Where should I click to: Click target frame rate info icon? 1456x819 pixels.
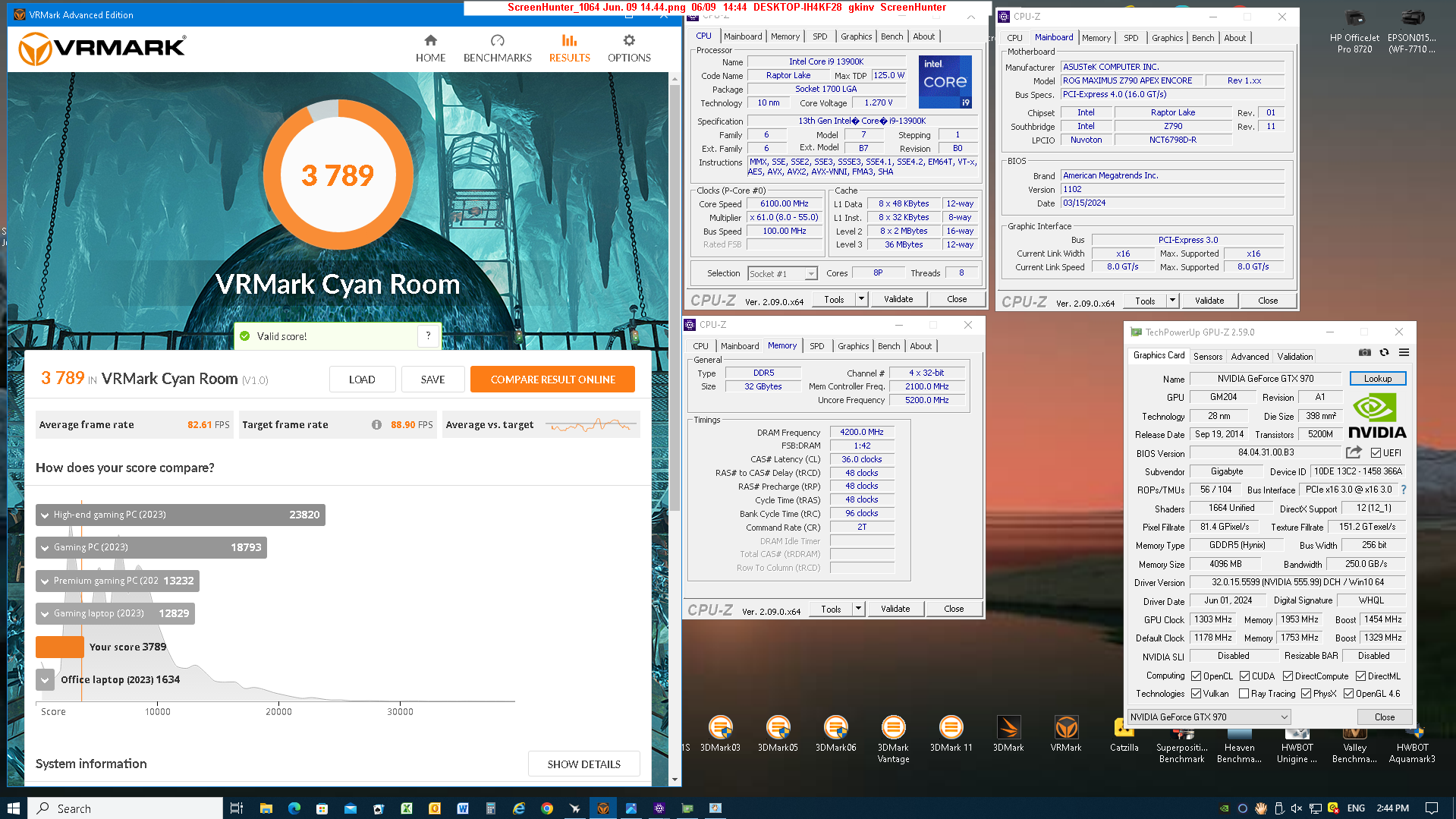tap(376, 424)
